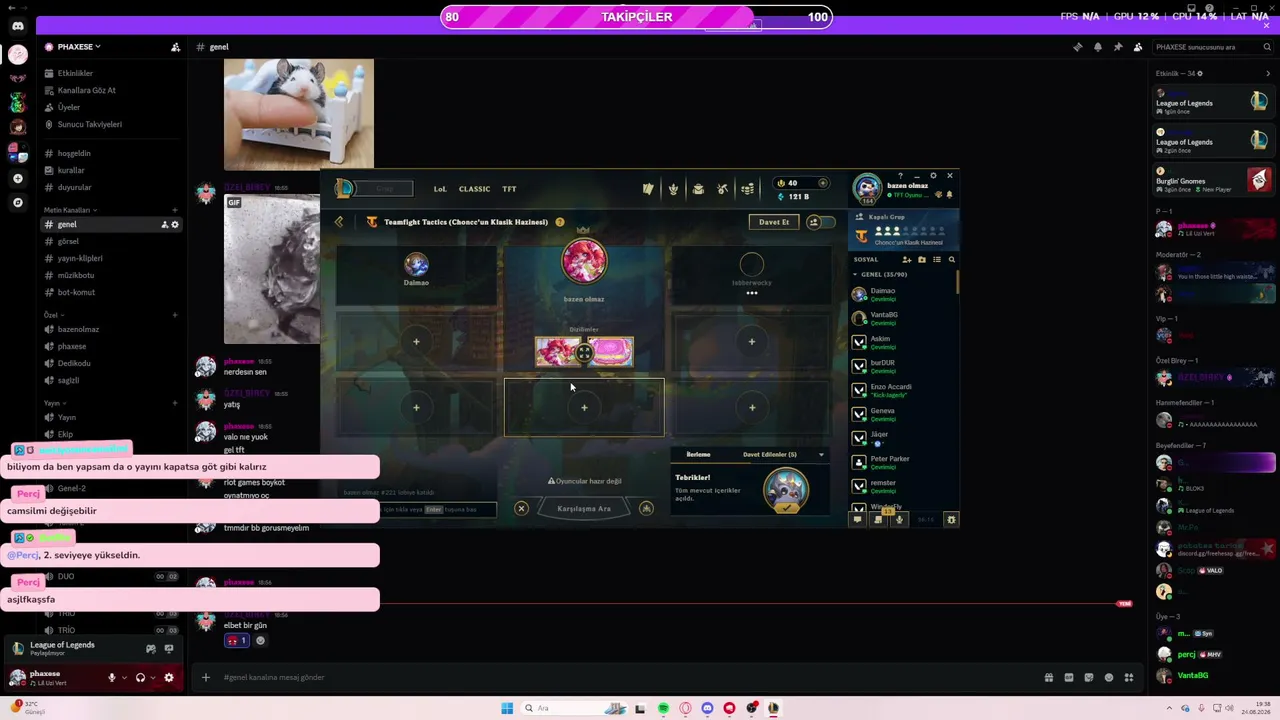Create invite for the genel channel
The height and width of the screenshot is (720, 1280).
(164, 224)
